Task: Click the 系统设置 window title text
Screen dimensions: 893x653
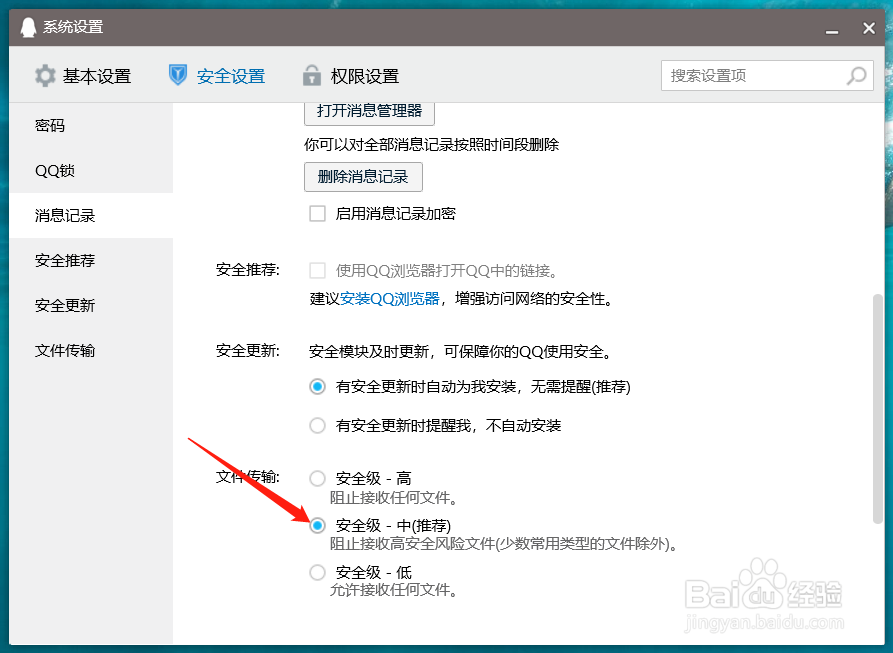Action: [73, 27]
